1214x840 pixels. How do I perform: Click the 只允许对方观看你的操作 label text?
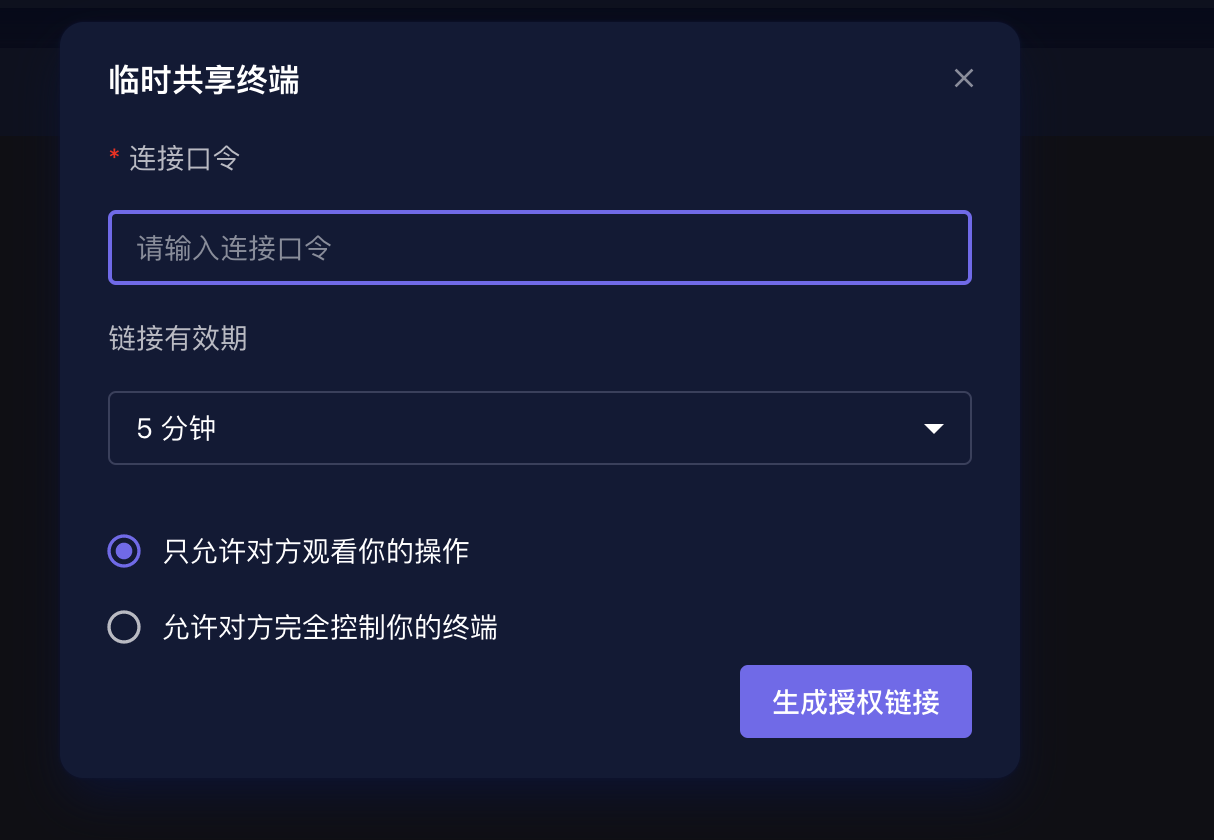coord(316,551)
